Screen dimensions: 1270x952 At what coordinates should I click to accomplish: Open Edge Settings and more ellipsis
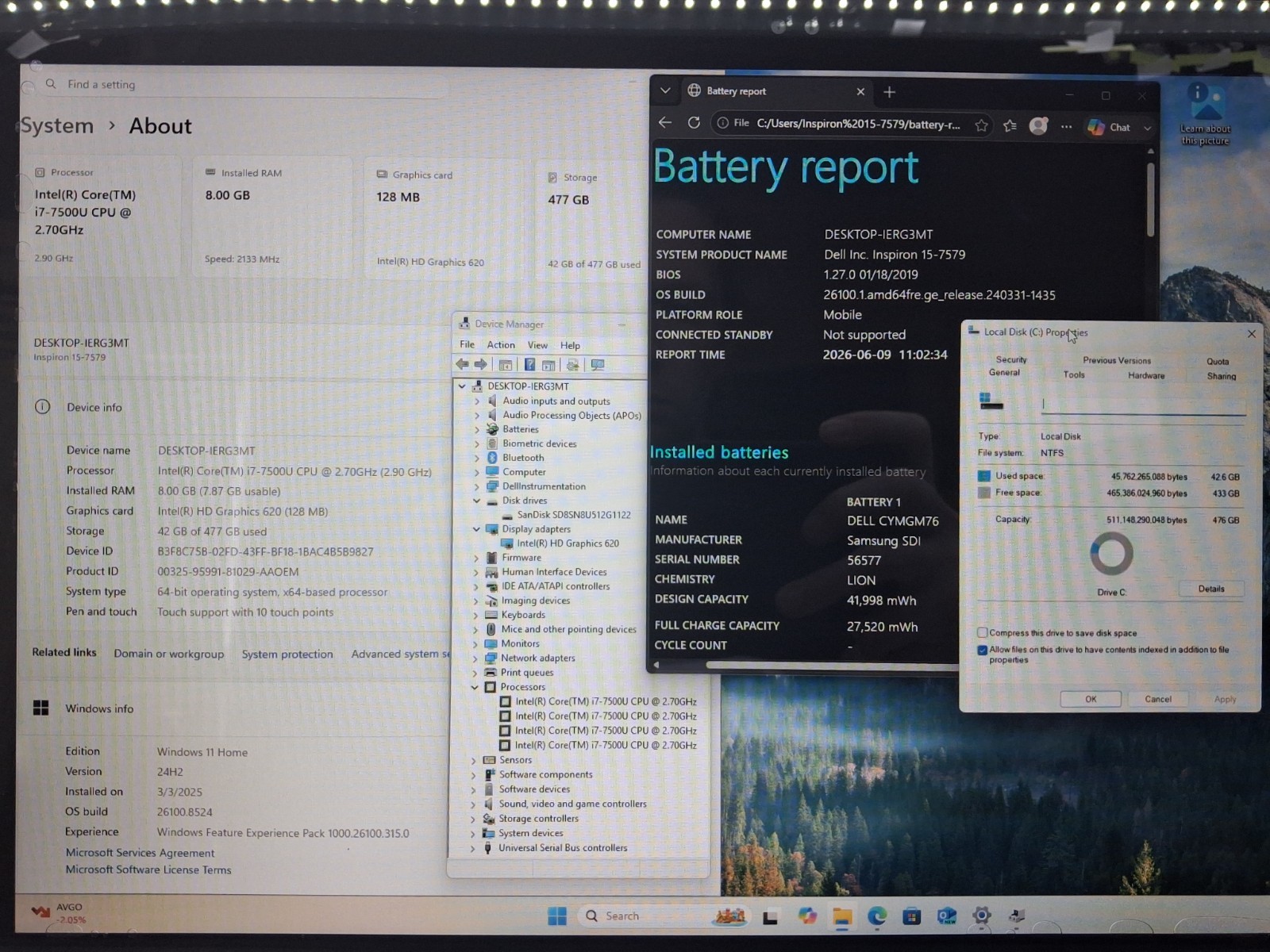coord(1066,126)
